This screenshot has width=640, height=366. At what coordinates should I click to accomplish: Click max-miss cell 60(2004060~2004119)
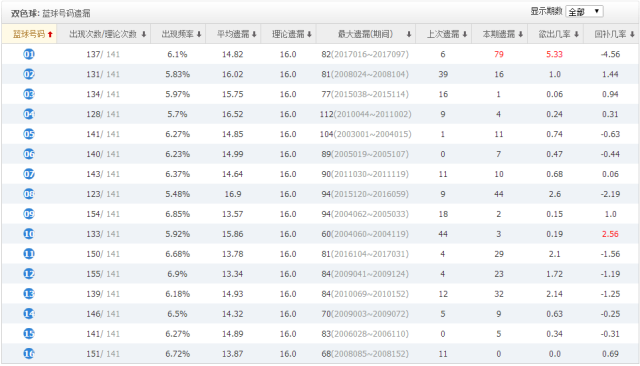[365, 234]
